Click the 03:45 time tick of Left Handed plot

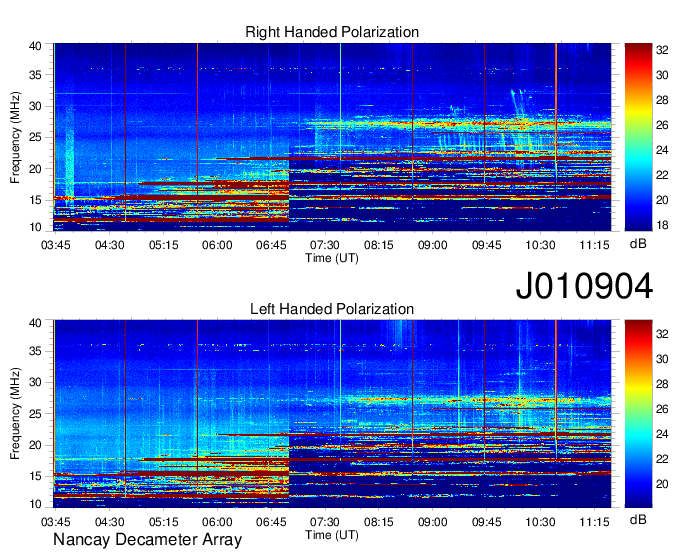tap(56, 522)
